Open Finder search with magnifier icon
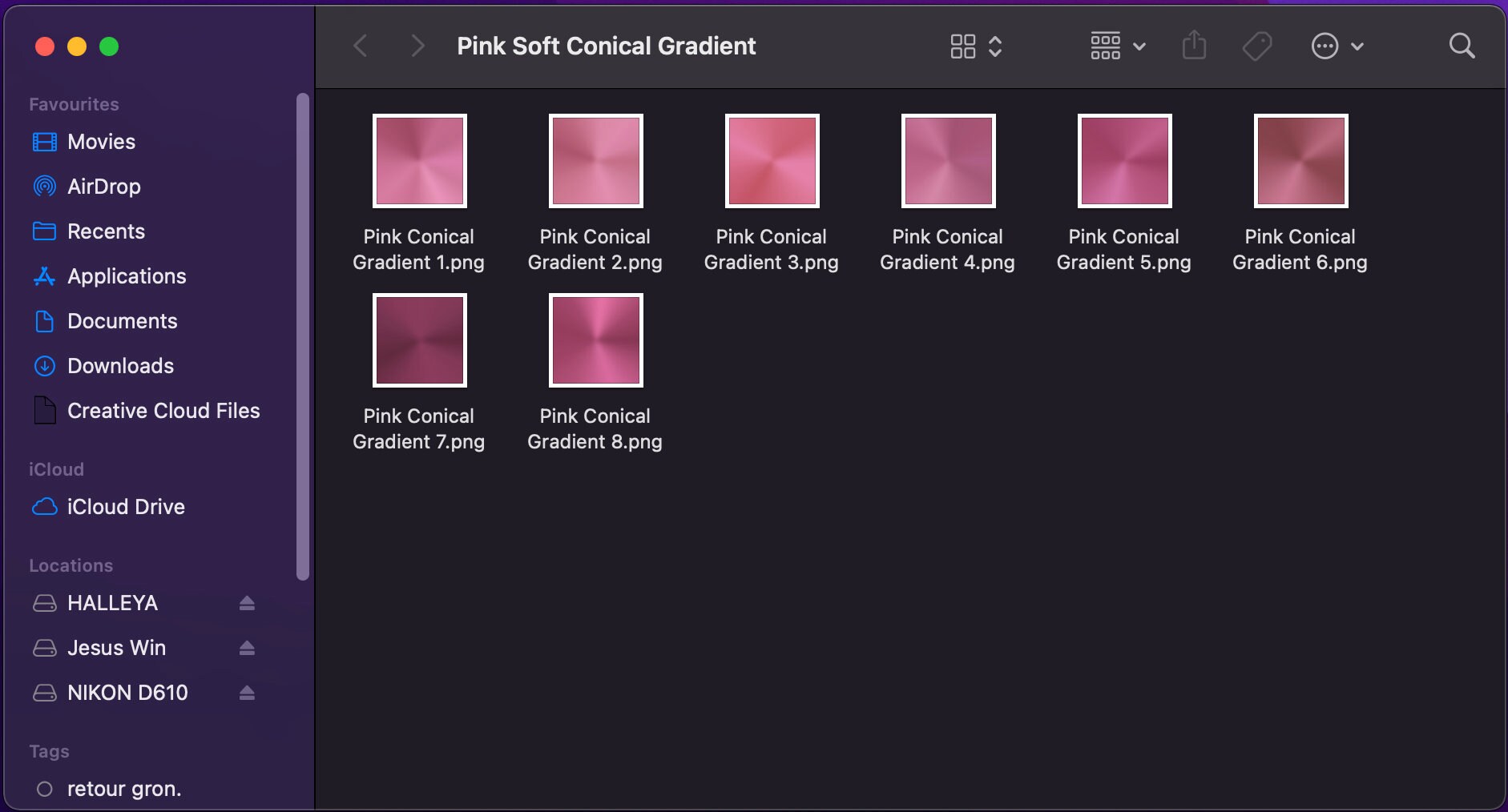The width and height of the screenshot is (1508, 812). coord(1462,46)
